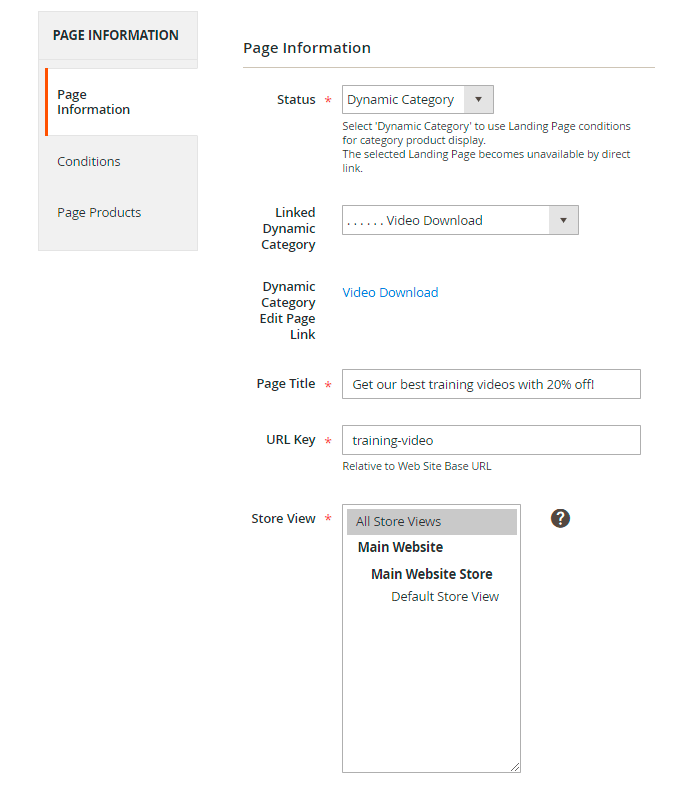Click the Store View help question mark icon
The image size is (685, 789).
(560, 518)
